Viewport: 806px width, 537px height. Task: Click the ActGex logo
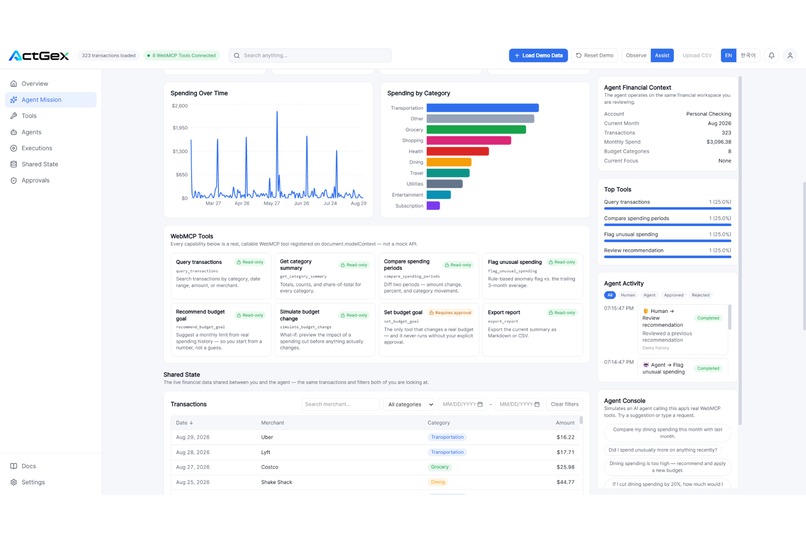(x=39, y=55)
